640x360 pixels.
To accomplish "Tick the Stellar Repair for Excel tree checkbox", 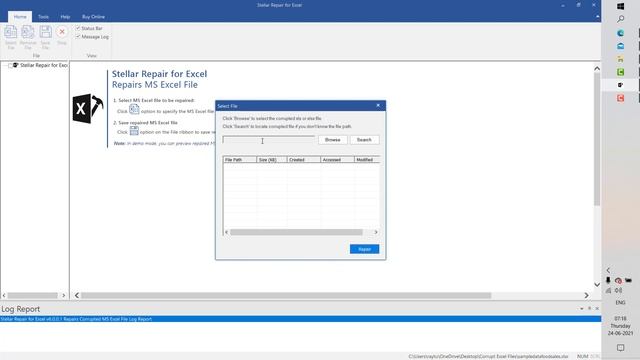I will coord(11,65).
